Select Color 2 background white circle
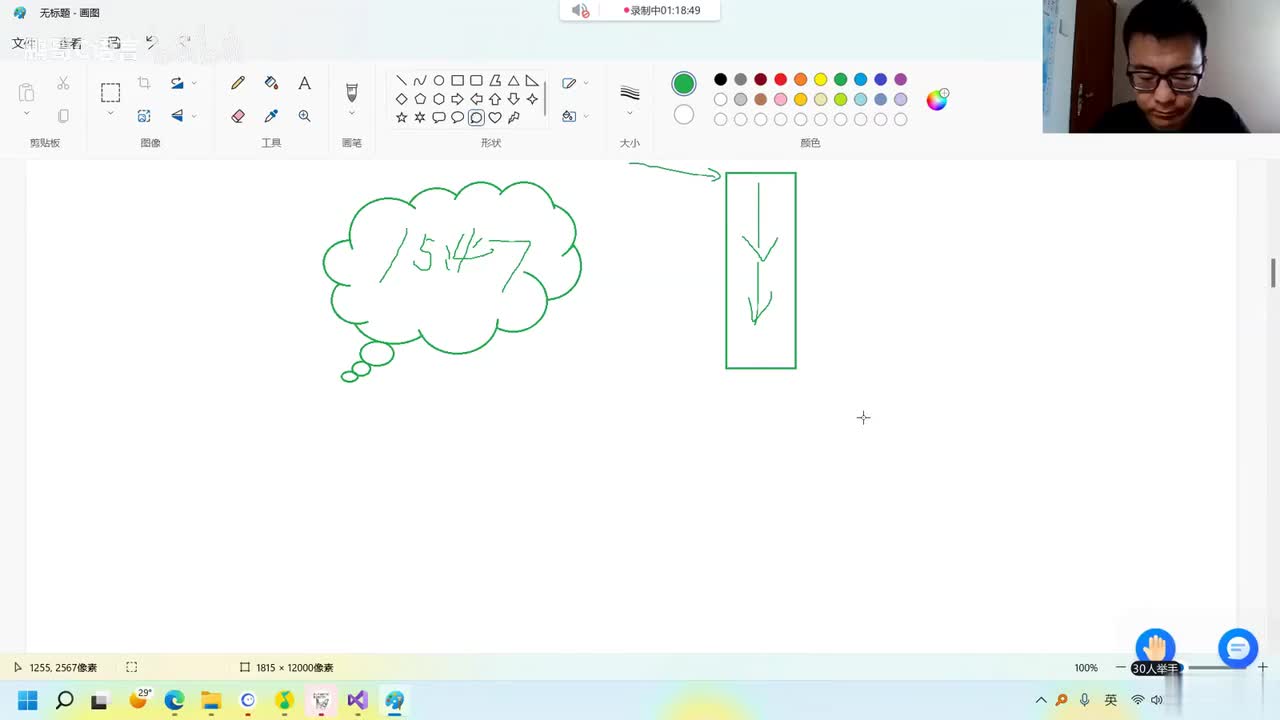1280x720 pixels. click(x=684, y=115)
